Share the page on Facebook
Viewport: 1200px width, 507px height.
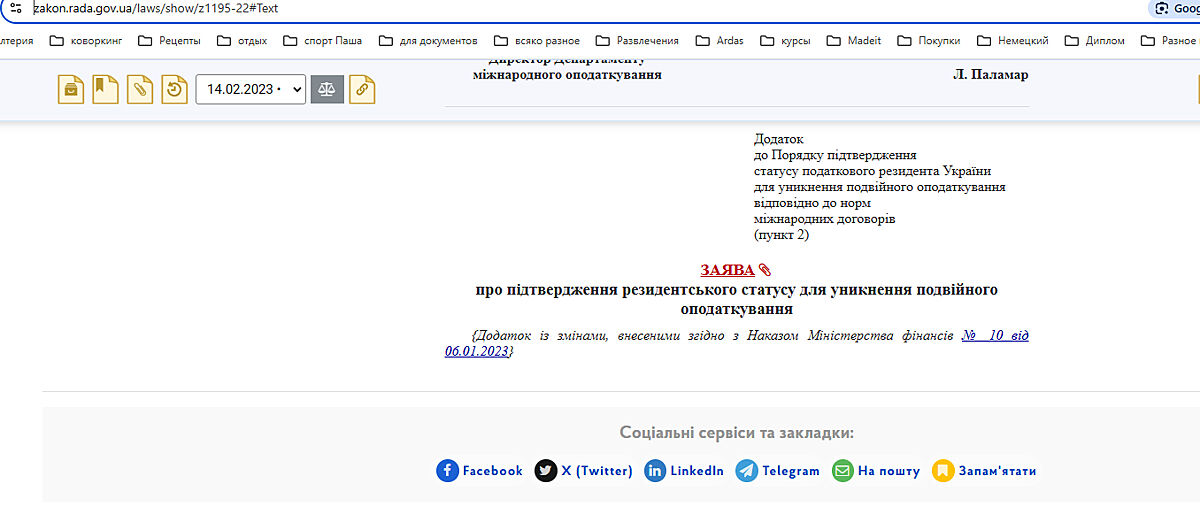tap(480, 470)
